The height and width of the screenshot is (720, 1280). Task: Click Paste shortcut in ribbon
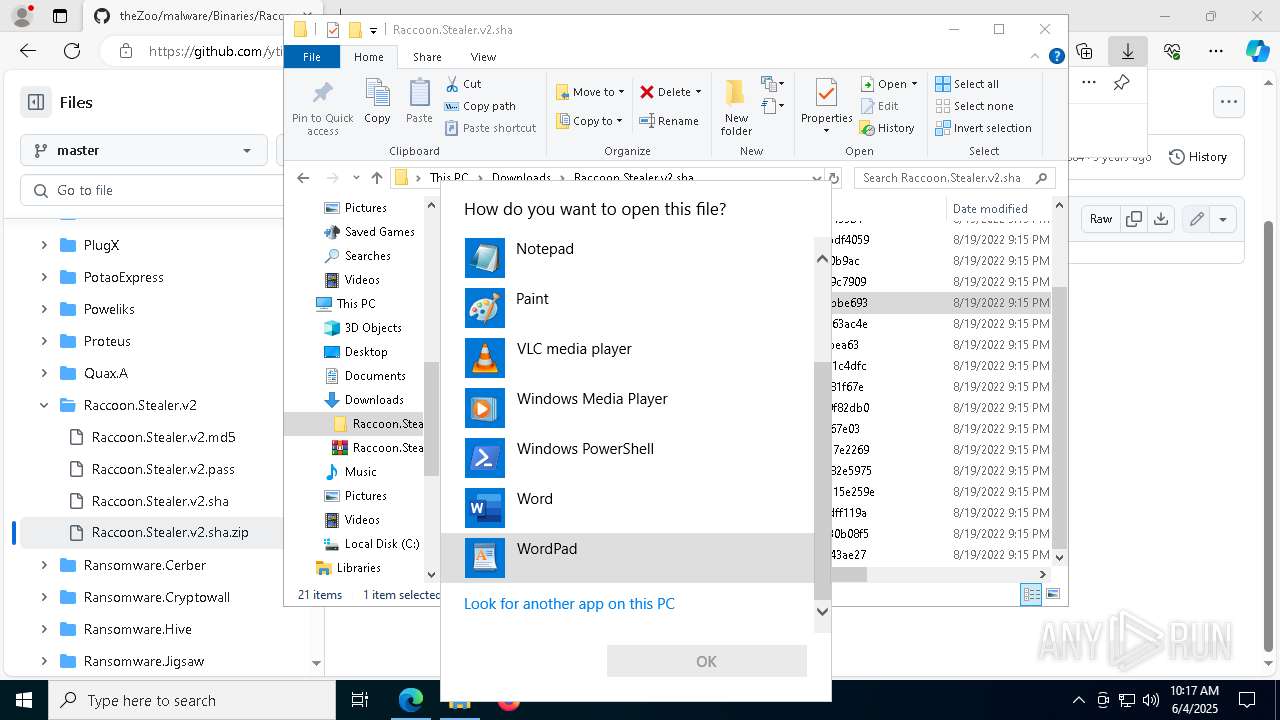[x=490, y=128]
